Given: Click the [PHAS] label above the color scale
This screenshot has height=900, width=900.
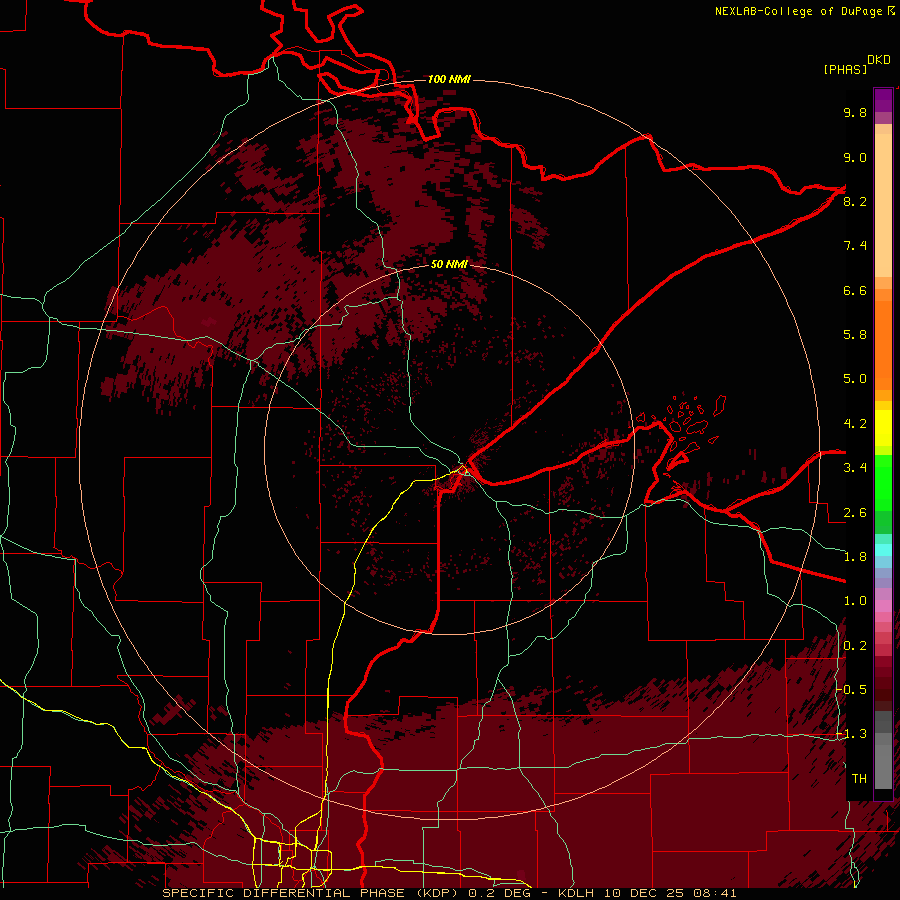Looking at the screenshot, I should [845, 69].
